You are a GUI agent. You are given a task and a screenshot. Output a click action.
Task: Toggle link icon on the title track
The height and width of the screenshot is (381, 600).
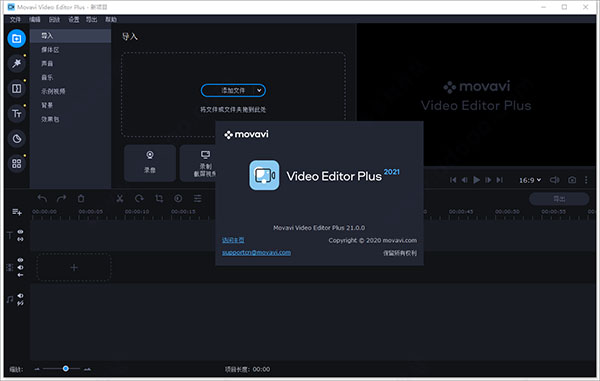click(20, 239)
